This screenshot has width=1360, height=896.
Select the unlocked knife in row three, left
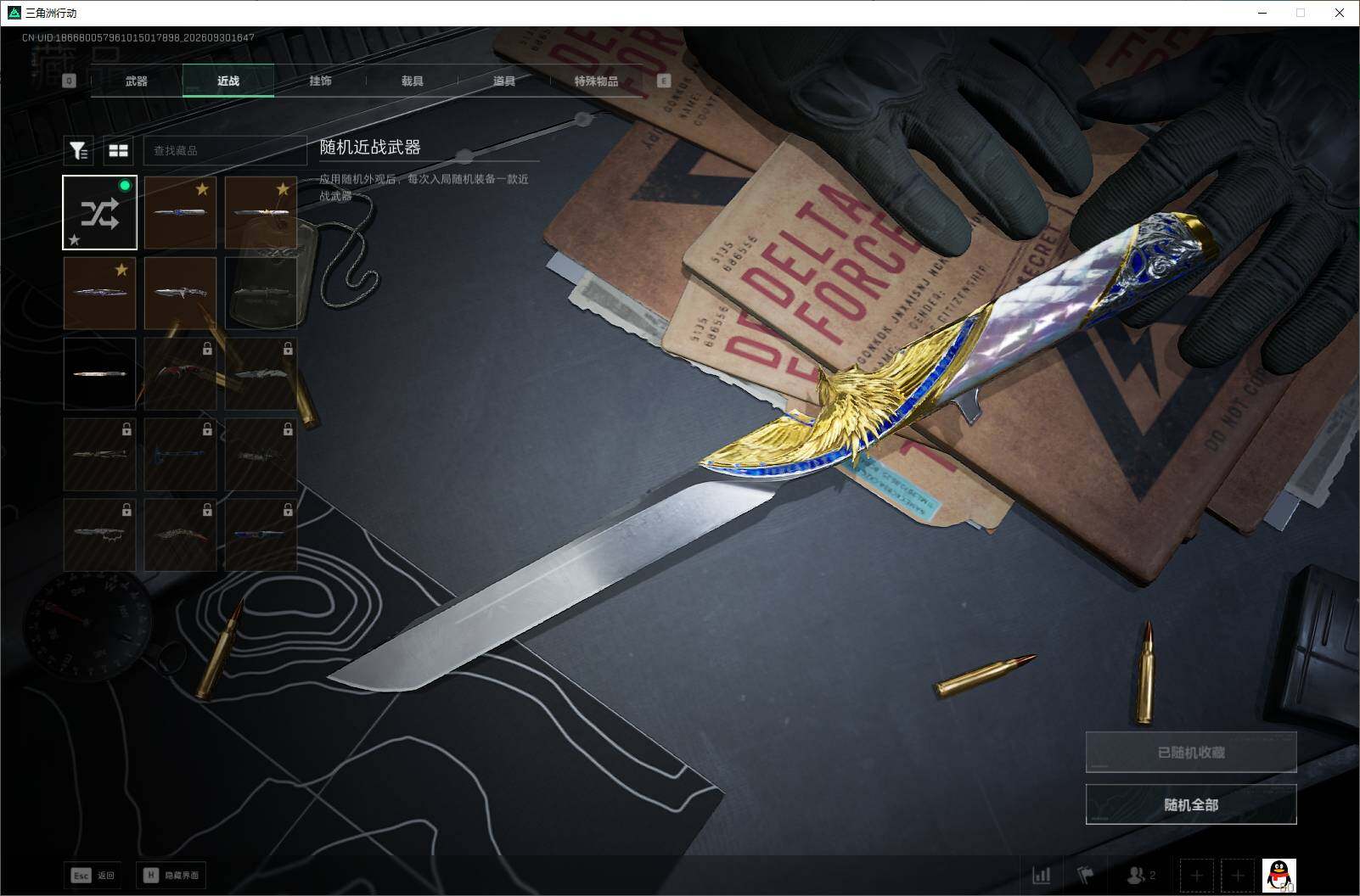(x=99, y=373)
